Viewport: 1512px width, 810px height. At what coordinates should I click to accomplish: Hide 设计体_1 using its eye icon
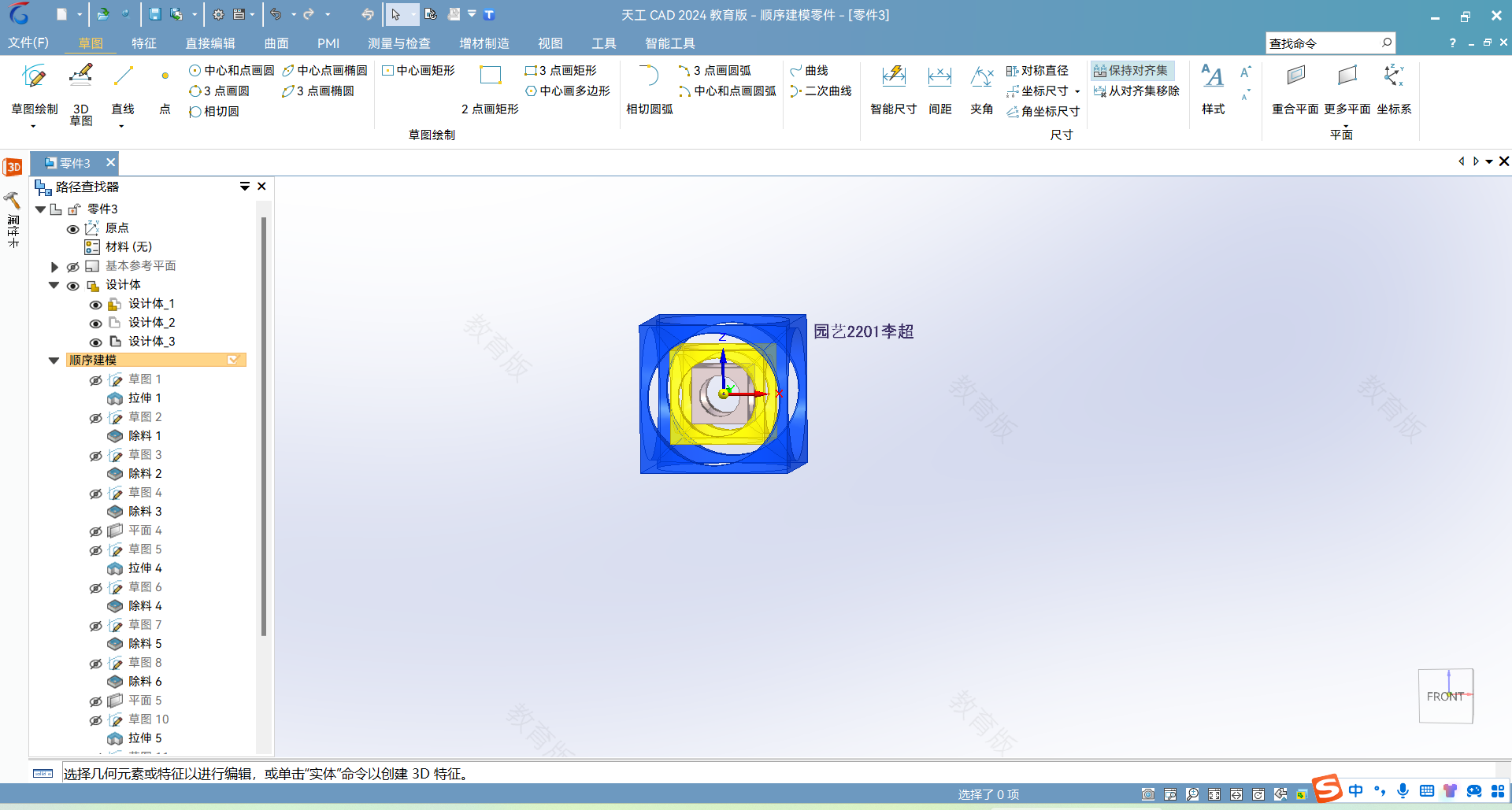click(x=96, y=305)
